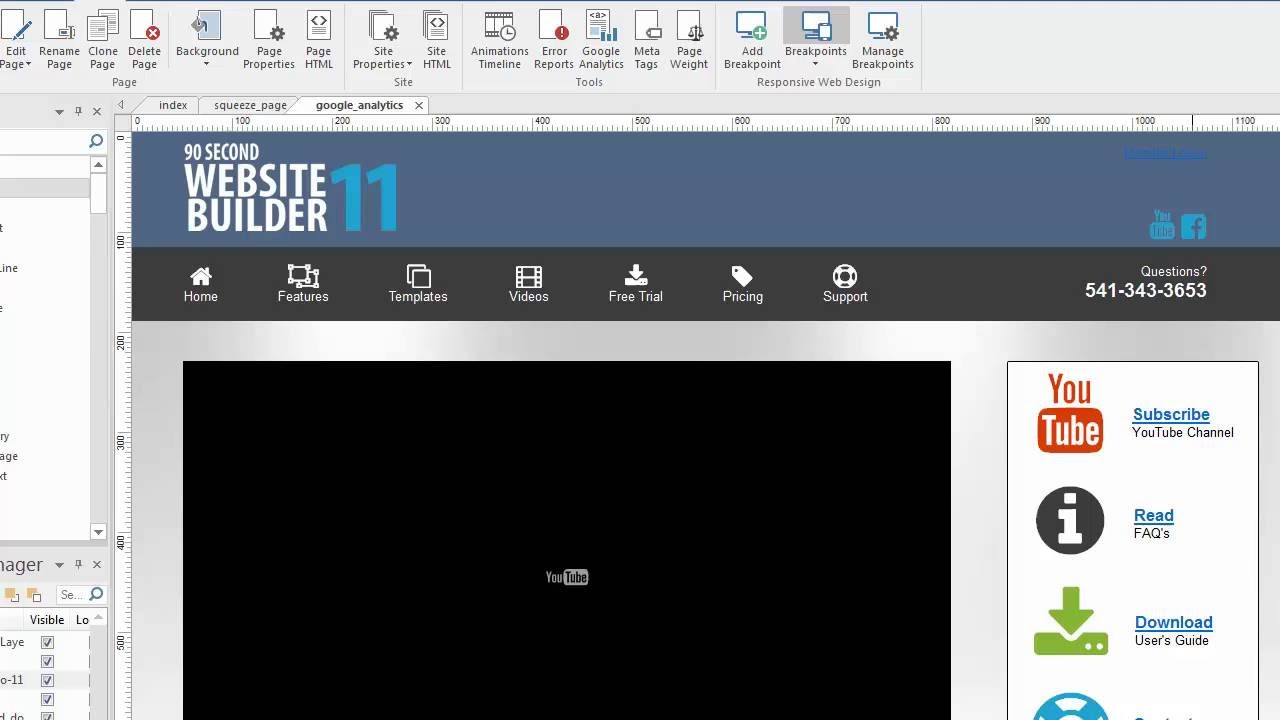Click the green download icon beside User's Guide
Image resolution: width=1280 pixels, height=720 pixels.
1071,621
